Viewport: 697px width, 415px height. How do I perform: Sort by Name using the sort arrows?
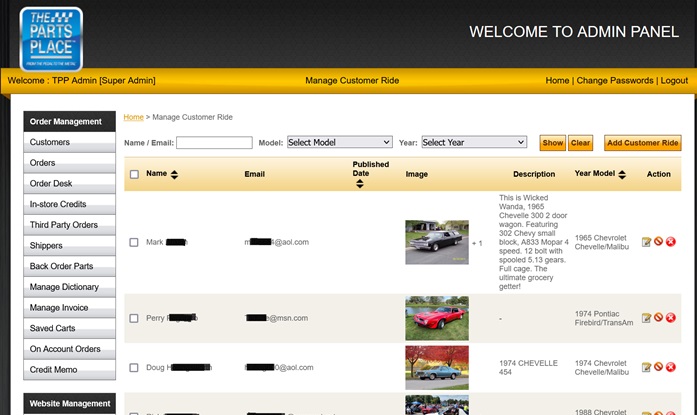coord(175,175)
